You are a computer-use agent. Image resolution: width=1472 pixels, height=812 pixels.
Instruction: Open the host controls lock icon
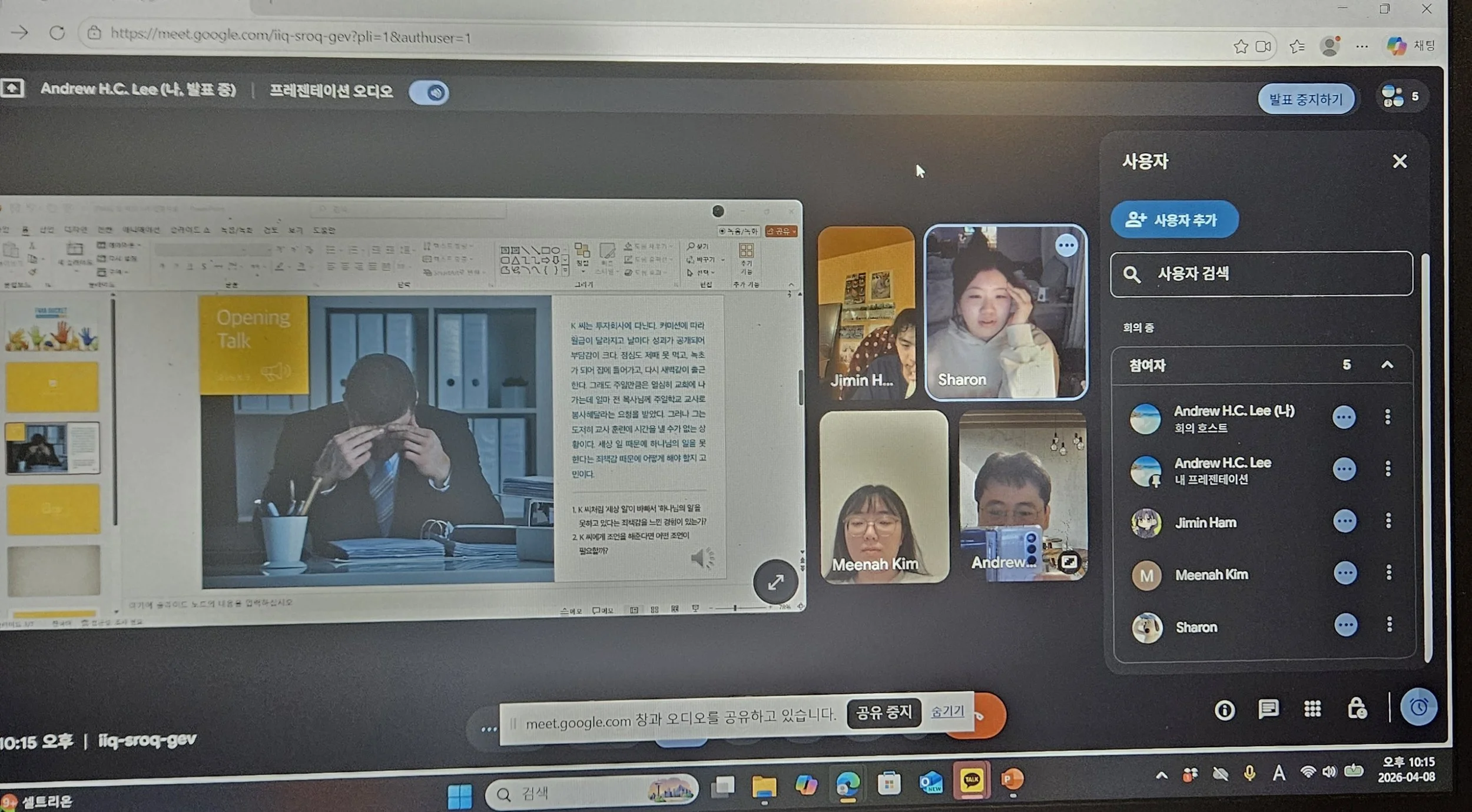point(1357,708)
